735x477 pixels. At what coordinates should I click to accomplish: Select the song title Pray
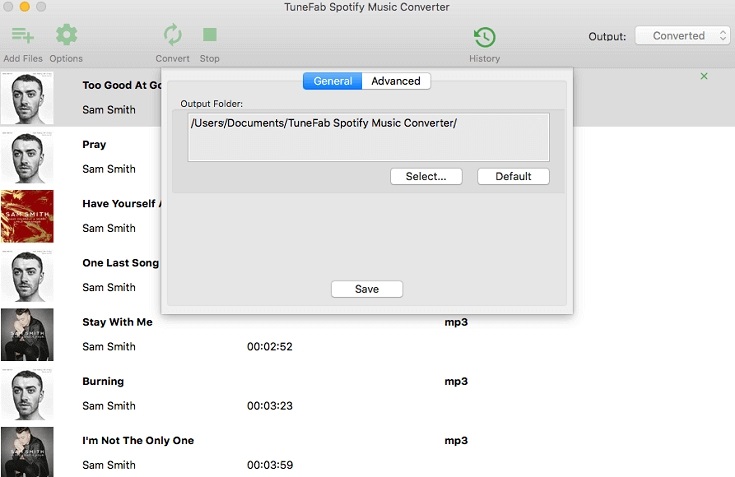pyautogui.click(x=94, y=144)
